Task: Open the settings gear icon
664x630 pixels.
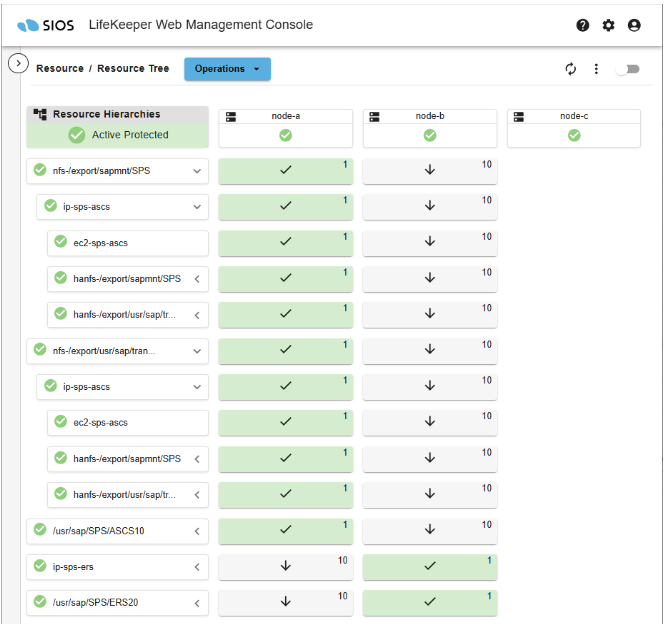Action: click(x=608, y=25)
